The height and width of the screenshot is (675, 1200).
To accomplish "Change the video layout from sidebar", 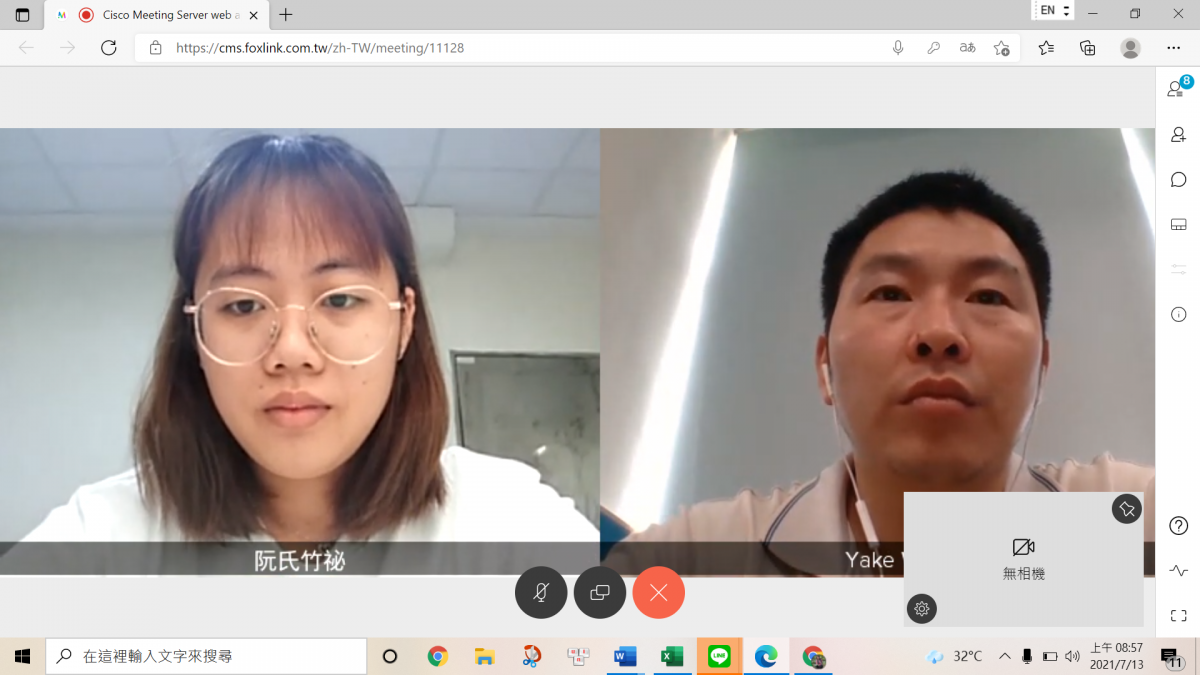I will tap(1178, 224).
